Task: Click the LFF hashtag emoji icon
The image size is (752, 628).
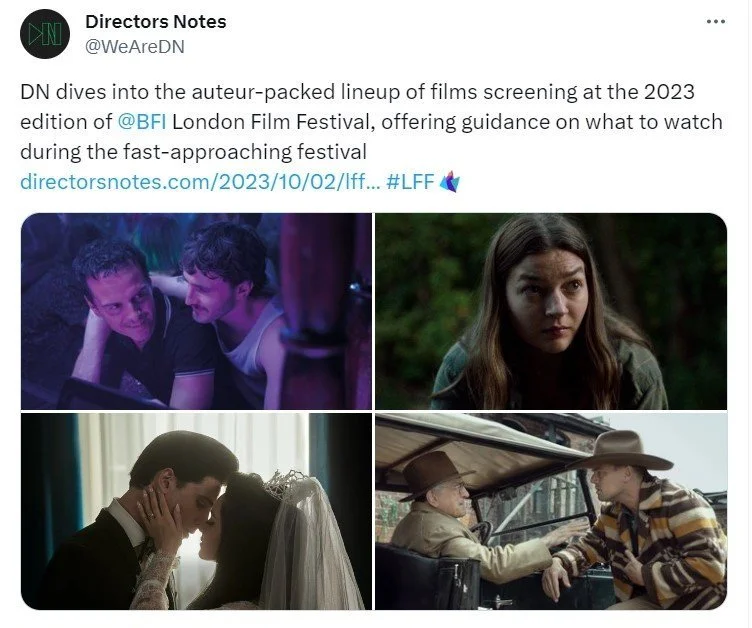Action: point(450,182)
